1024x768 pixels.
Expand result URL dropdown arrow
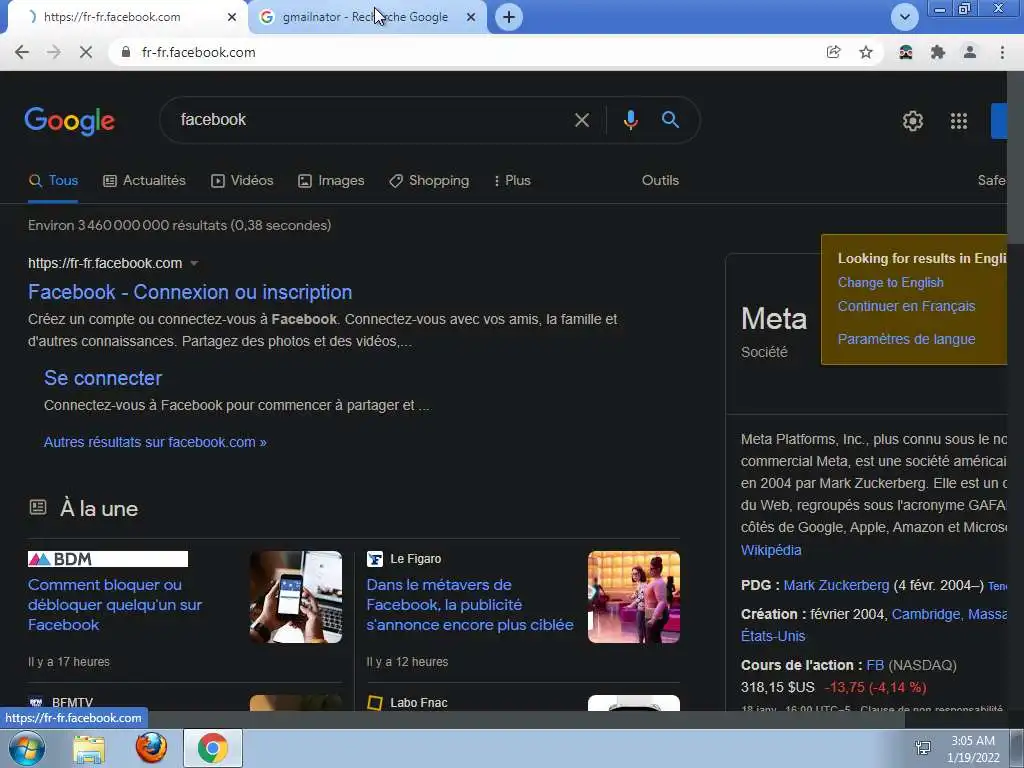click(x=194, y=263)
